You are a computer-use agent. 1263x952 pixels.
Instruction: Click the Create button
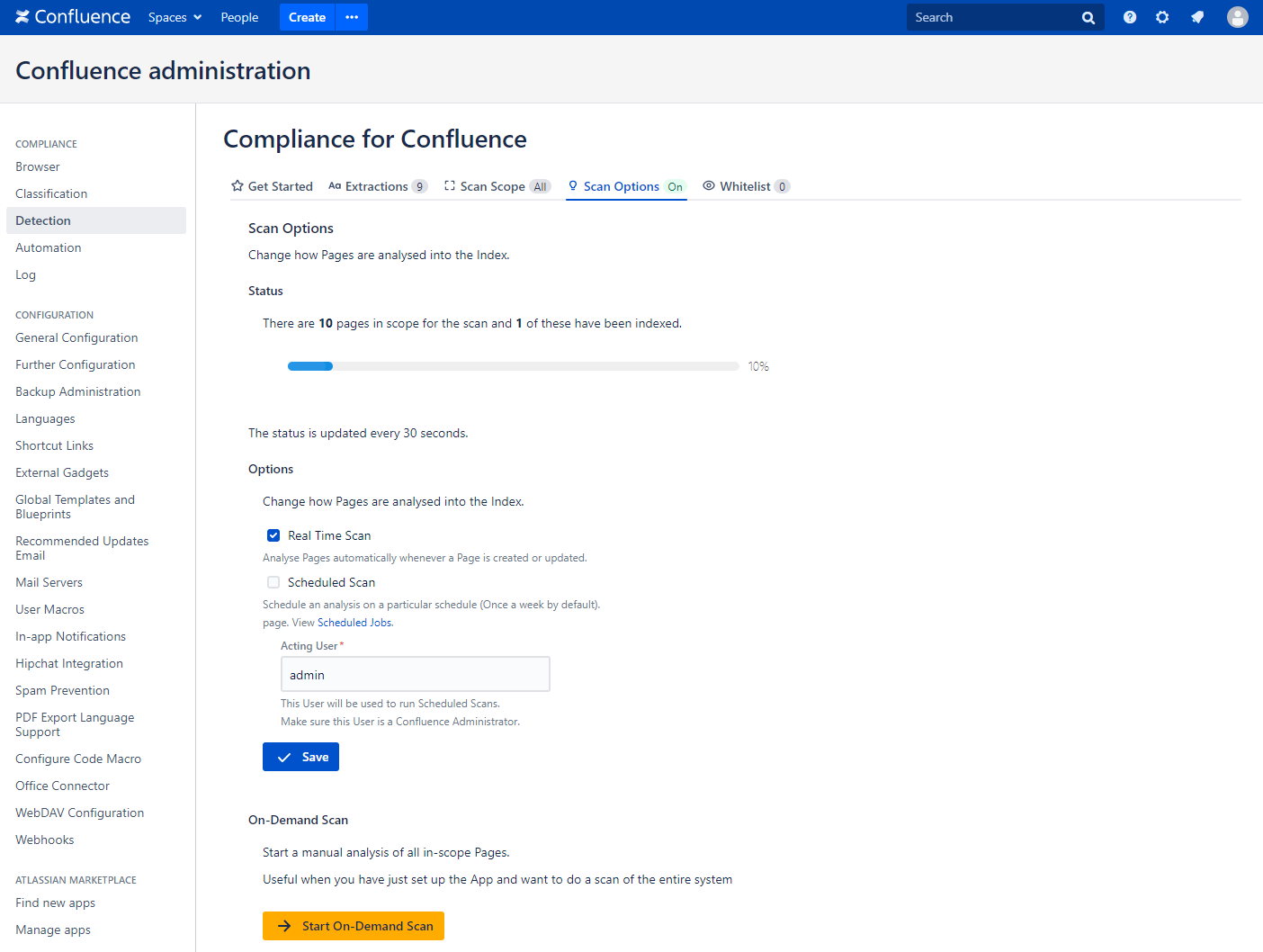pos(307,17)
